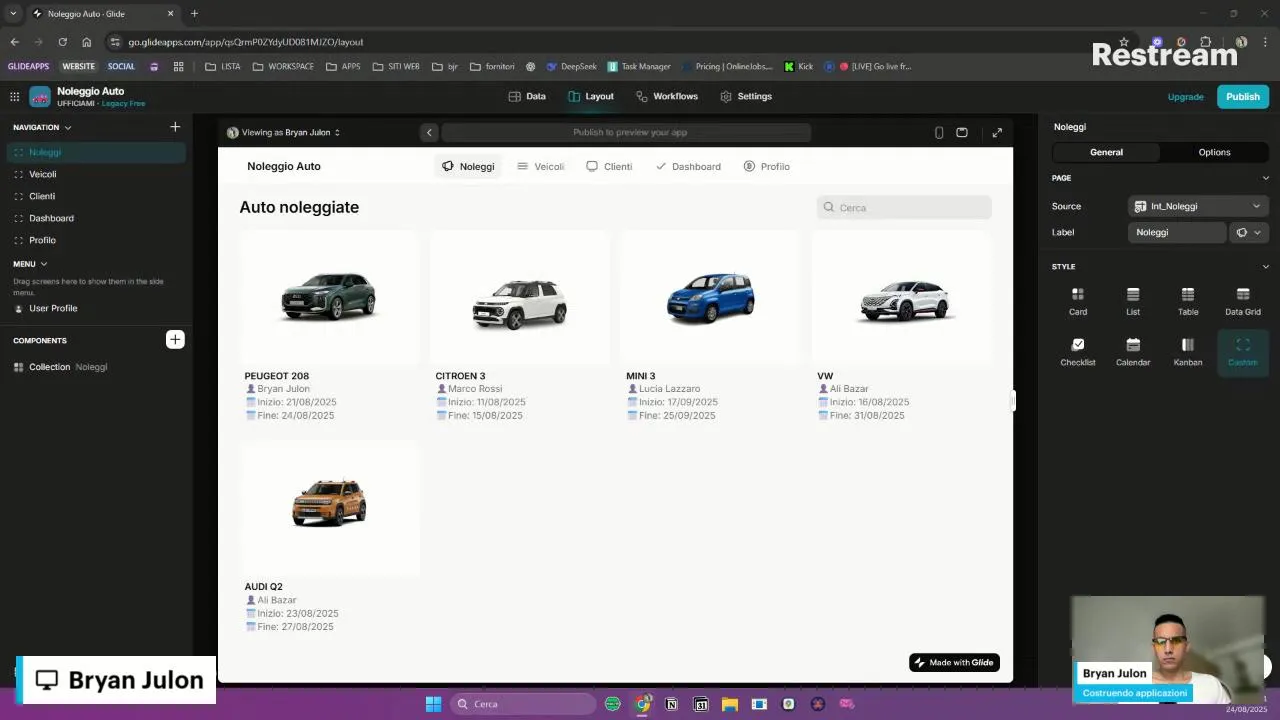Click the Cerca search field in preview
Viewport: 1280px width, 720px height.
(x=904, y=207)
